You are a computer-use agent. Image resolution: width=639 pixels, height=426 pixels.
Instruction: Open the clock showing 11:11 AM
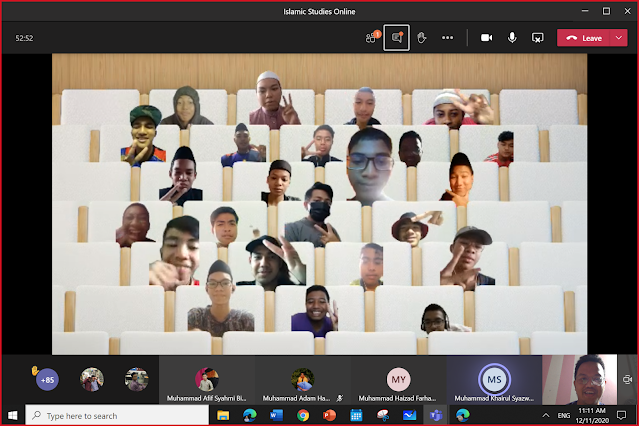(592, 415)
